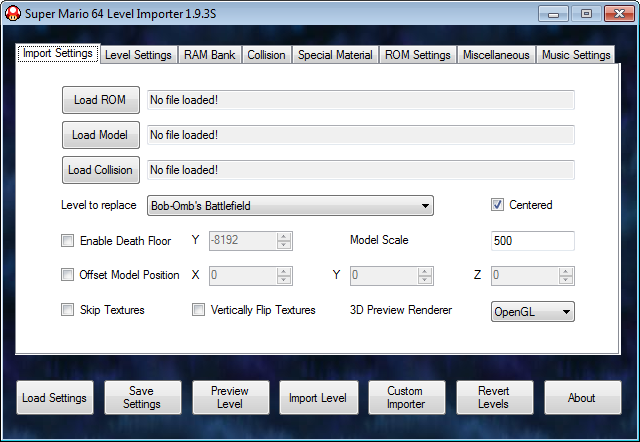The width and height of the screenshot is (640, 442).
Task: Open the Collision tab
Action: click(x=266, y=55)
